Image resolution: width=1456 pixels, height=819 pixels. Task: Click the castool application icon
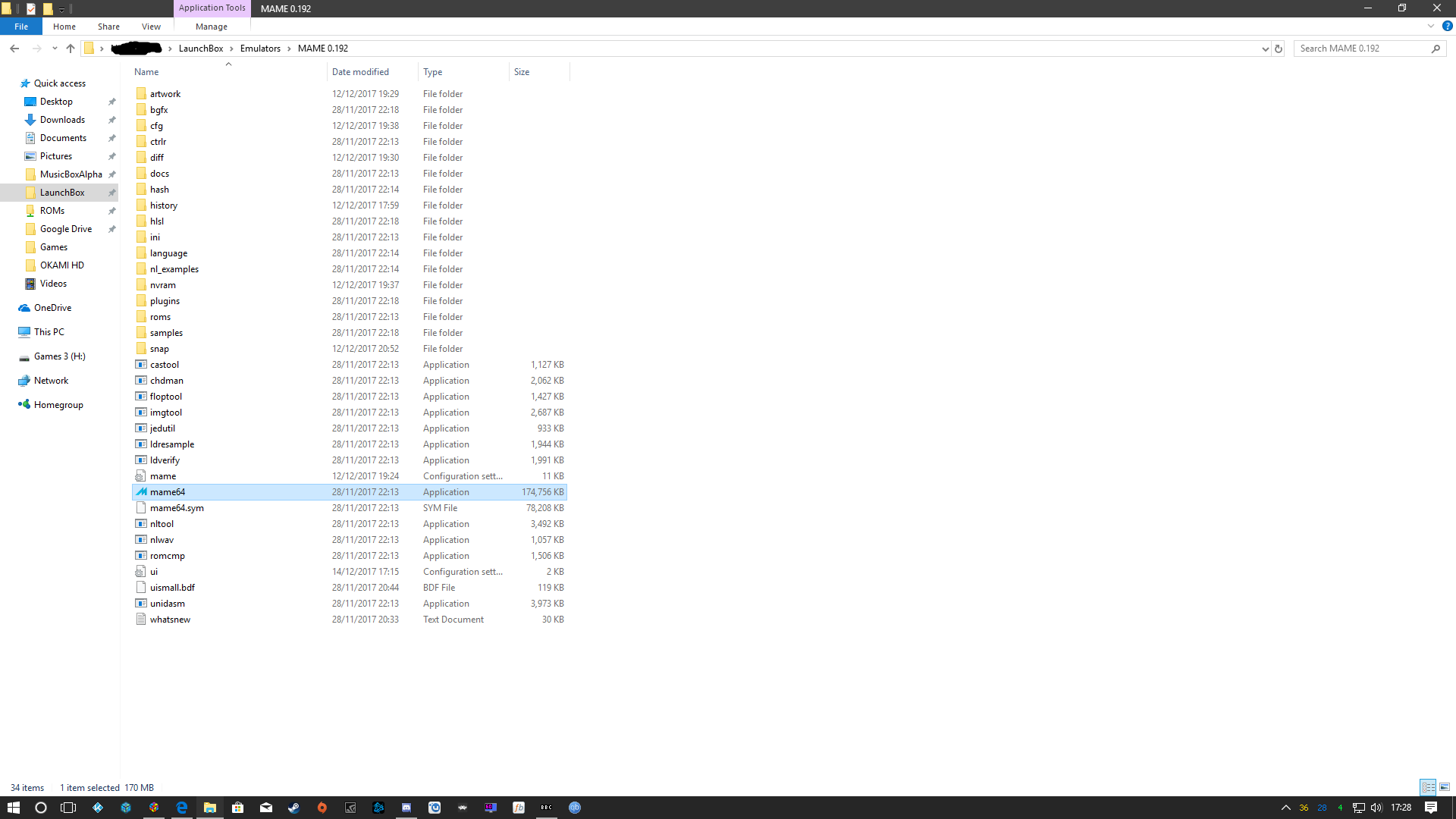(141, 365)
